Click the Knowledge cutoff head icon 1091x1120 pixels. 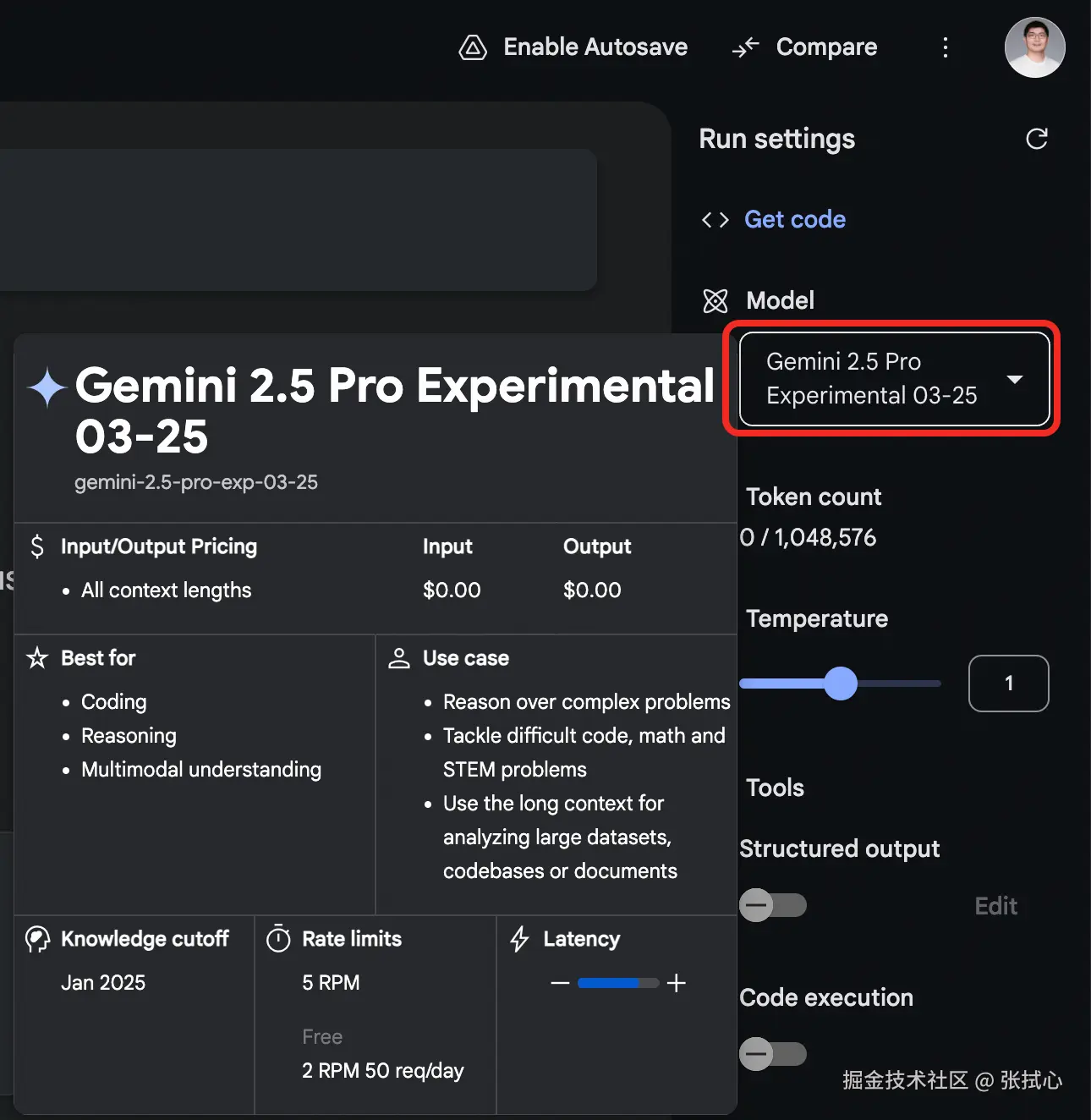[37, 939]
